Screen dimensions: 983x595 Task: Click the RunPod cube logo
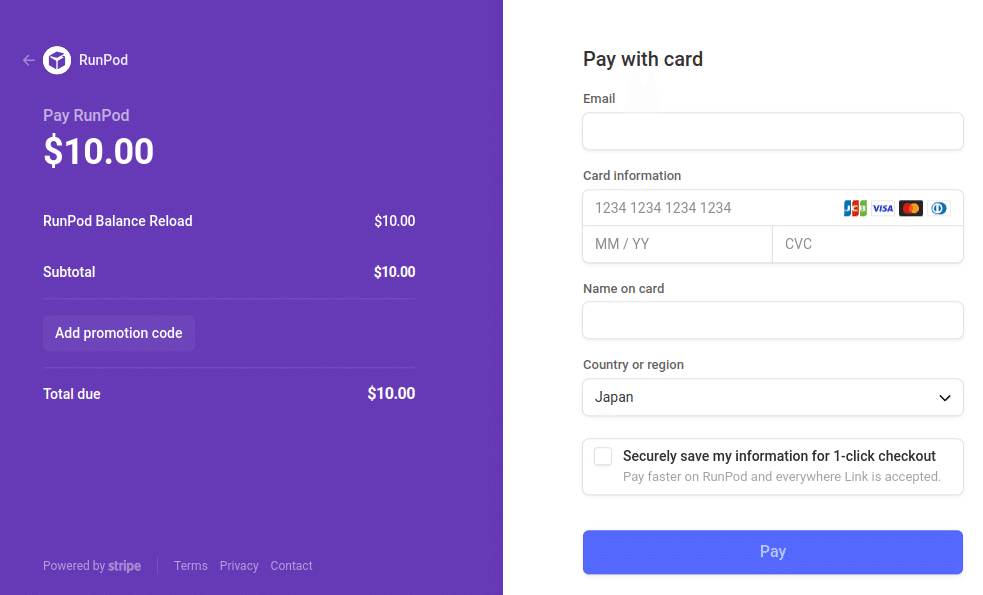tap(57, 60)
